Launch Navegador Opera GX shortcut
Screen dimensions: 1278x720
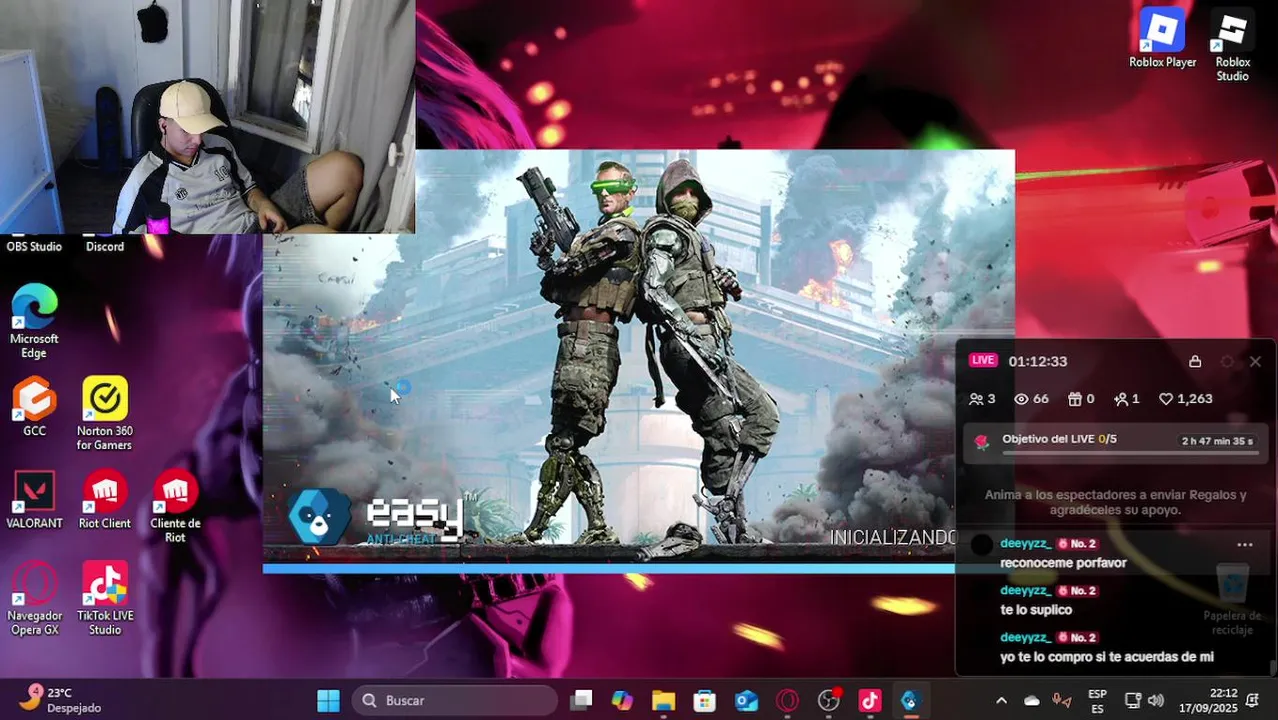34,599
